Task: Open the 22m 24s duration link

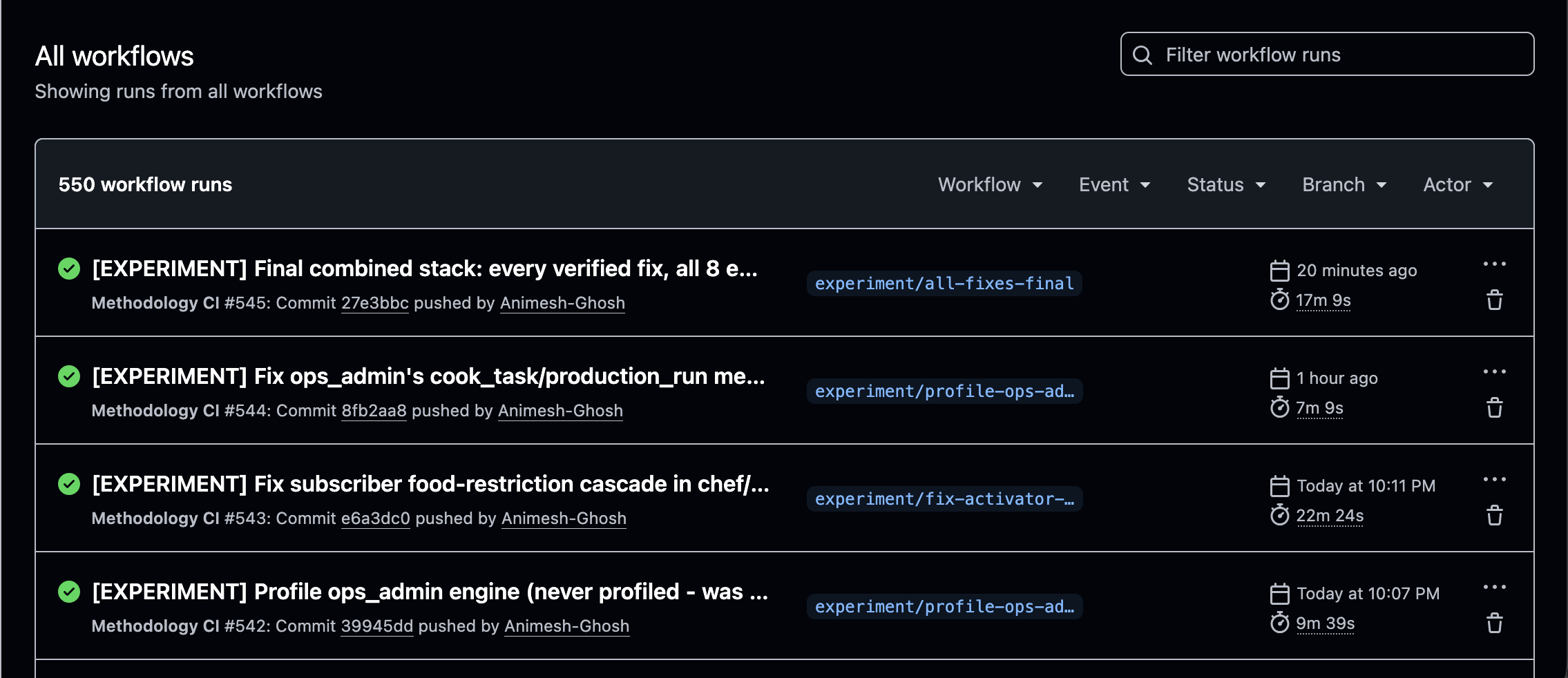Action: [x=1330, y=516]
